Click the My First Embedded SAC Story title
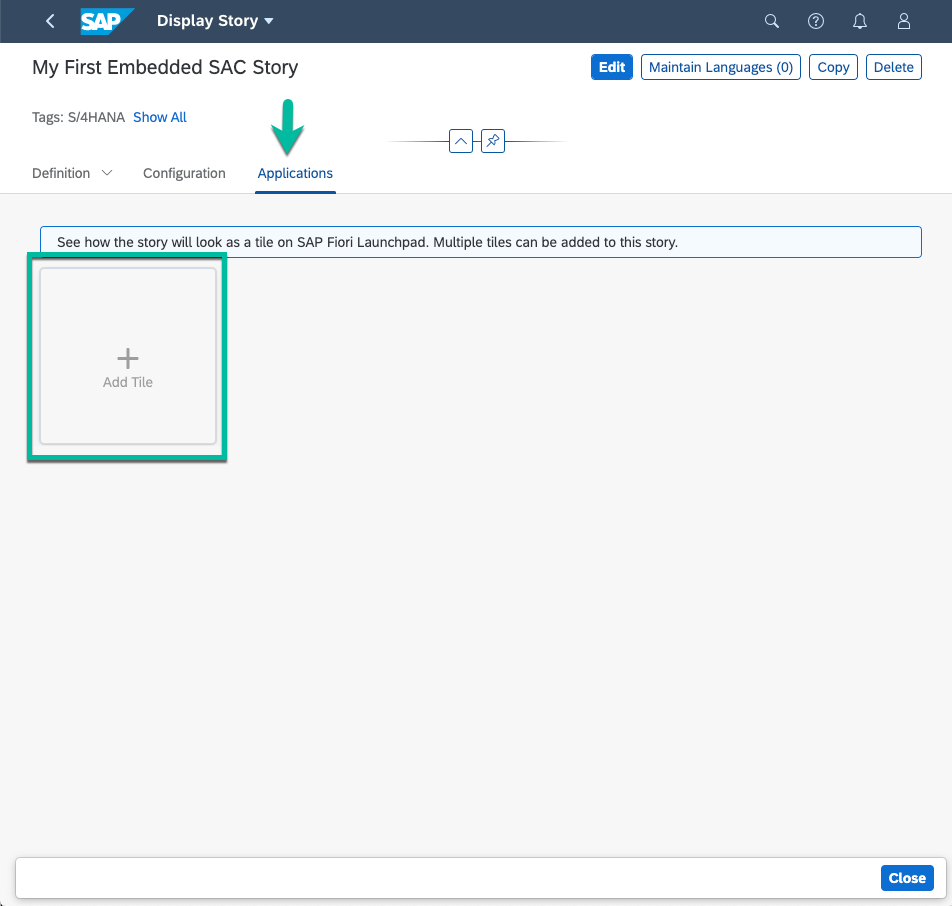Image resolution: width=952 pixels, height=906 pixels. click(x=165, y=67)
